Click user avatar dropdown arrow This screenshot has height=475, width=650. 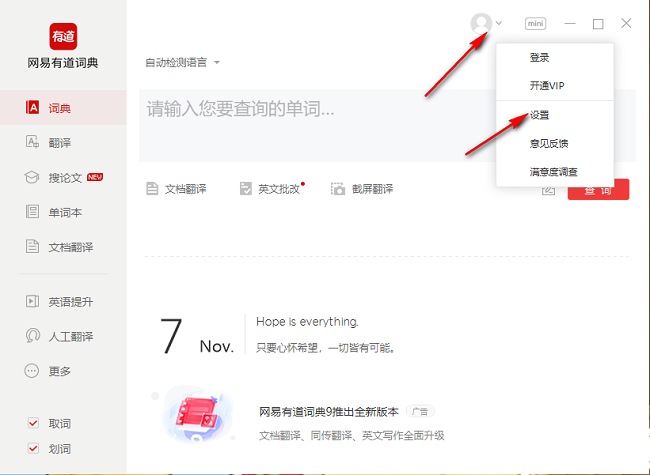coord(499,23)
